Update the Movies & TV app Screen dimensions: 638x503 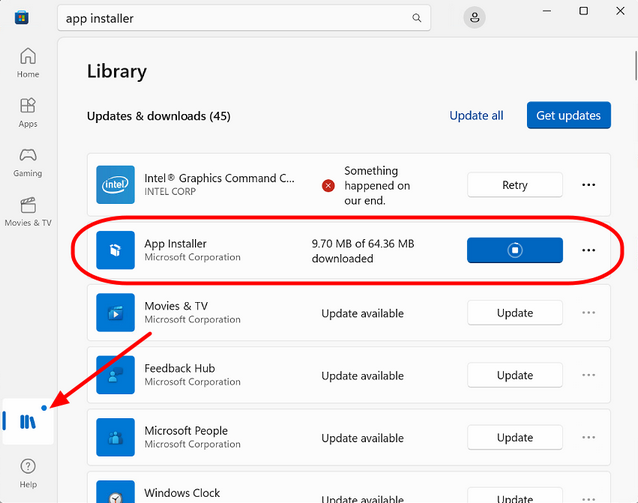tap(515, 313)
